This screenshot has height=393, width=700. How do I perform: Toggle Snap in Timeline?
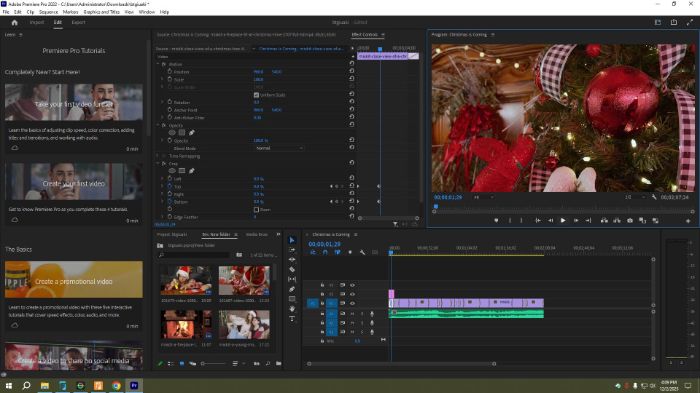pyautogui.click(x=325, y=252)
